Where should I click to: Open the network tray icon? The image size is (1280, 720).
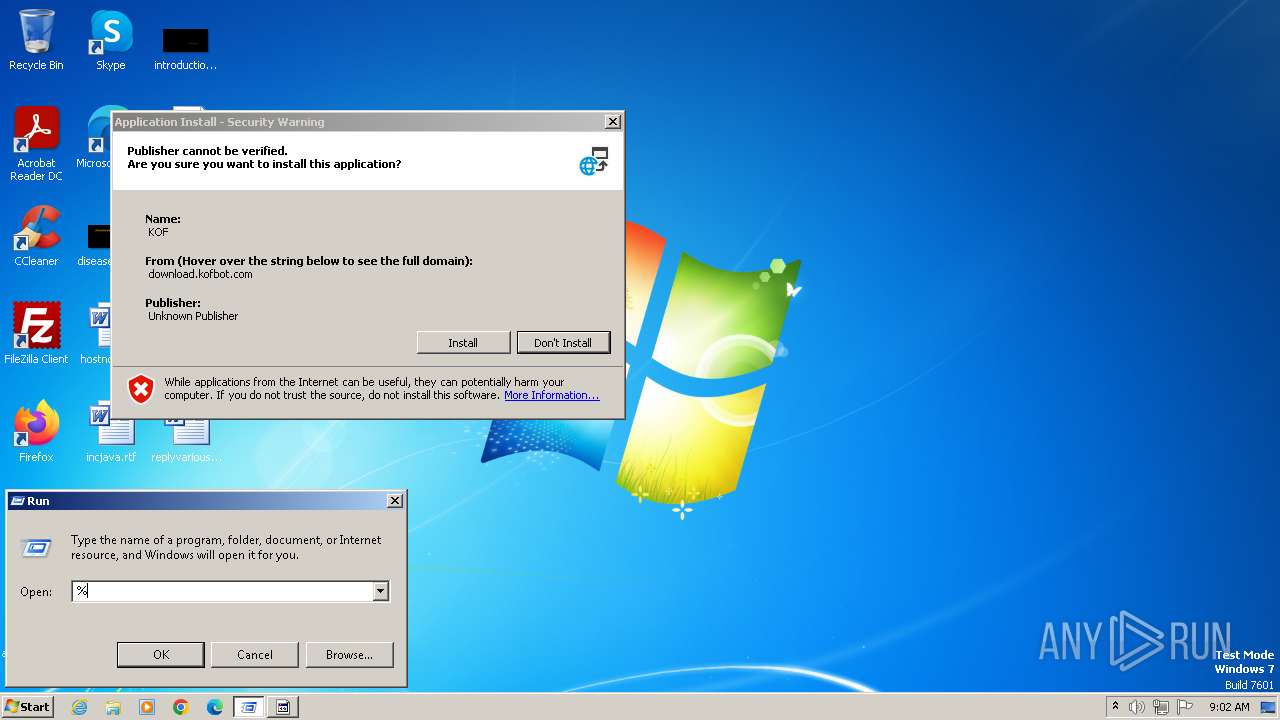pyautogui.click(x=1162, y=707)
